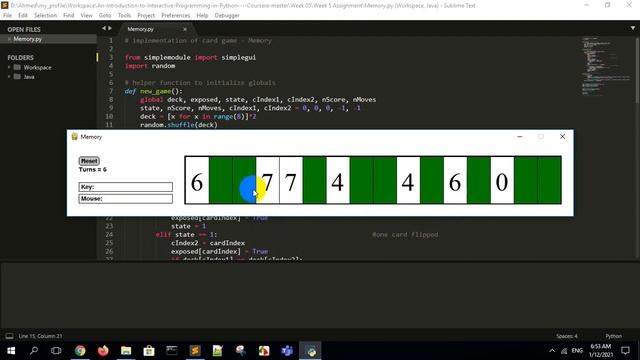Launch Google Chrome from taskbar
Viewport: 640px width, 360px height.
click(x=80, y=351)
